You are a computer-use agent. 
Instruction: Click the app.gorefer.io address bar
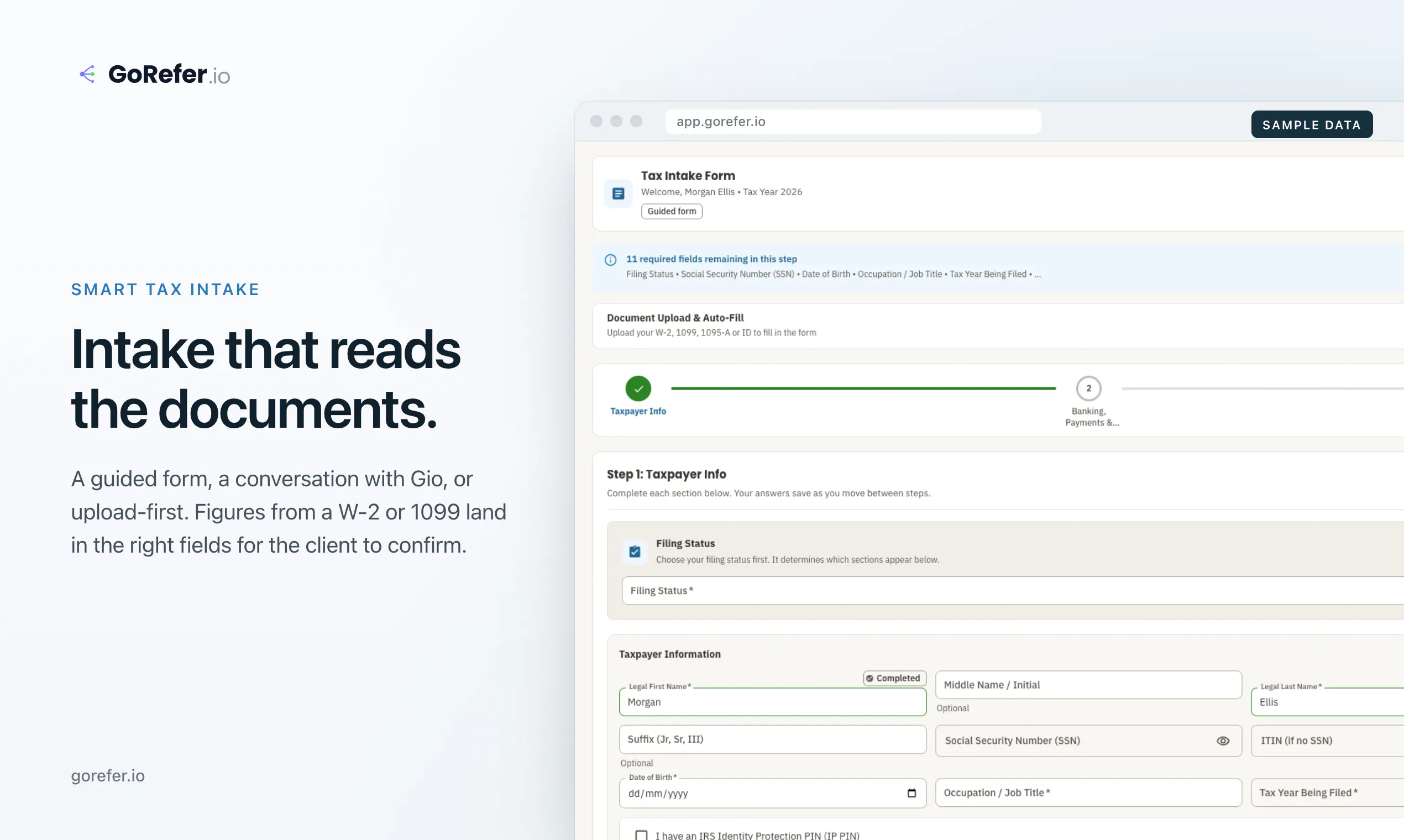852,122
